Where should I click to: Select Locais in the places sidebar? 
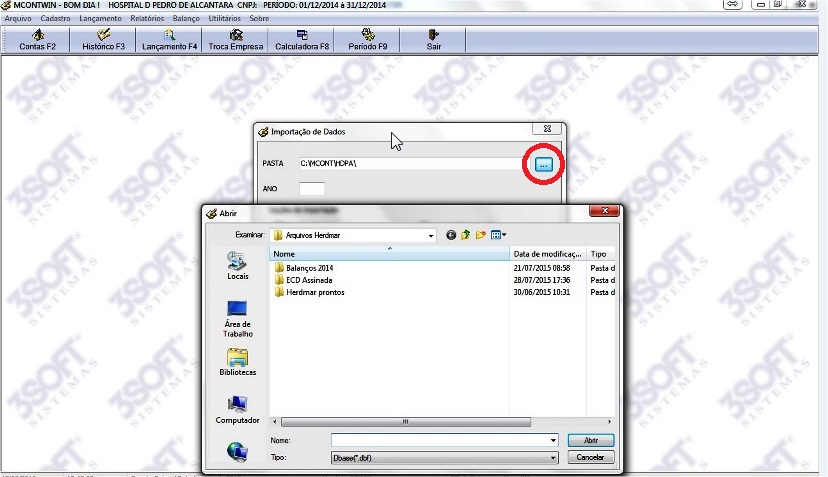click(237, 266)
